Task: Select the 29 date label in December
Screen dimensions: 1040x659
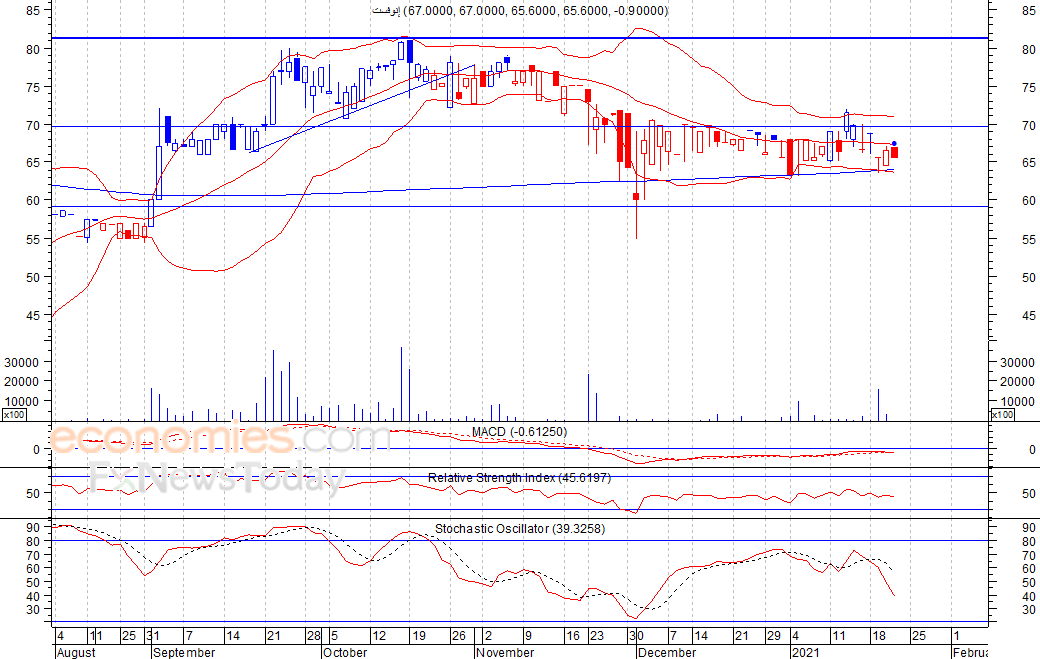Action: [773, 636]
